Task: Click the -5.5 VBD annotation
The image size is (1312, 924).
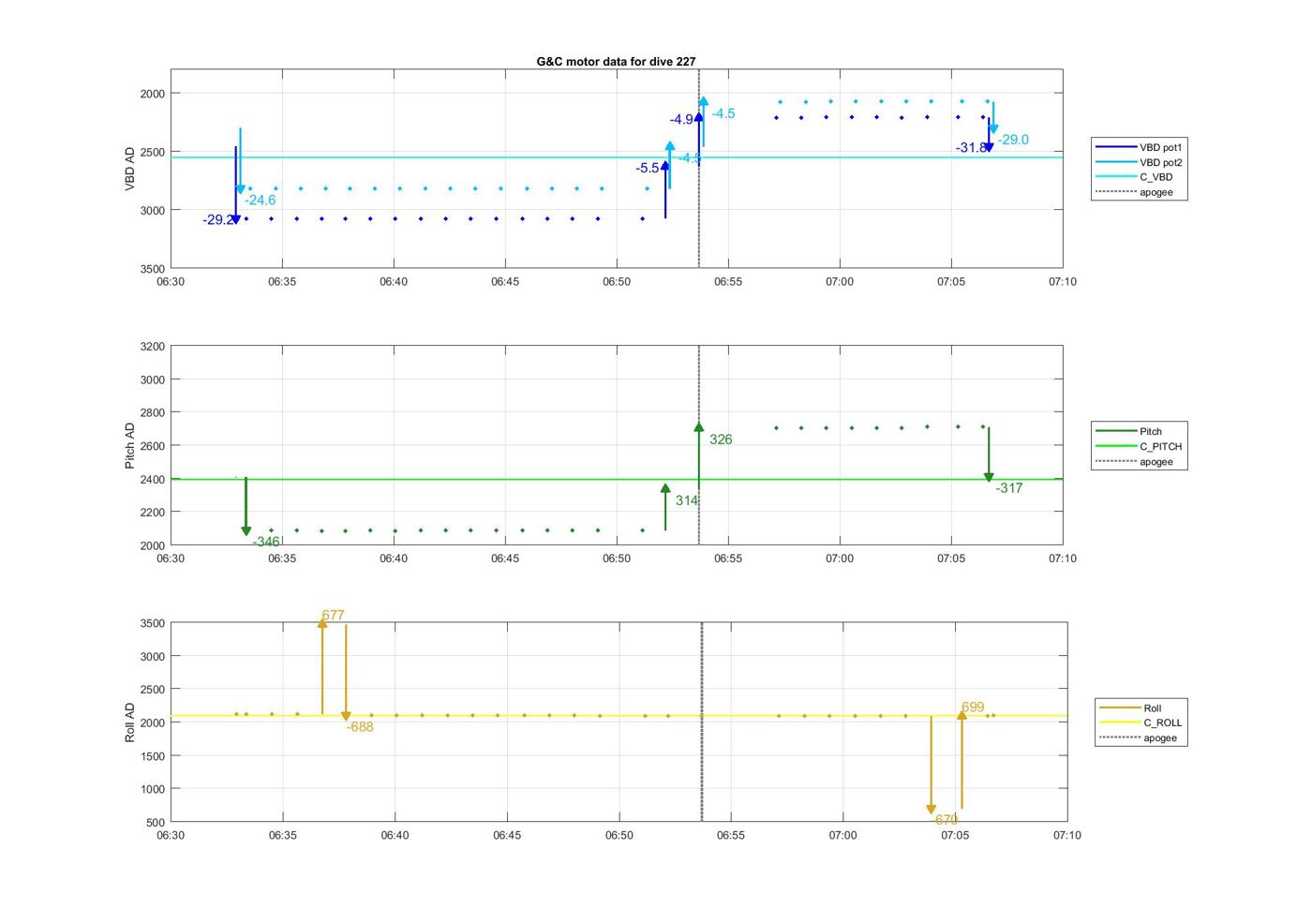Action: click(648, 168)
